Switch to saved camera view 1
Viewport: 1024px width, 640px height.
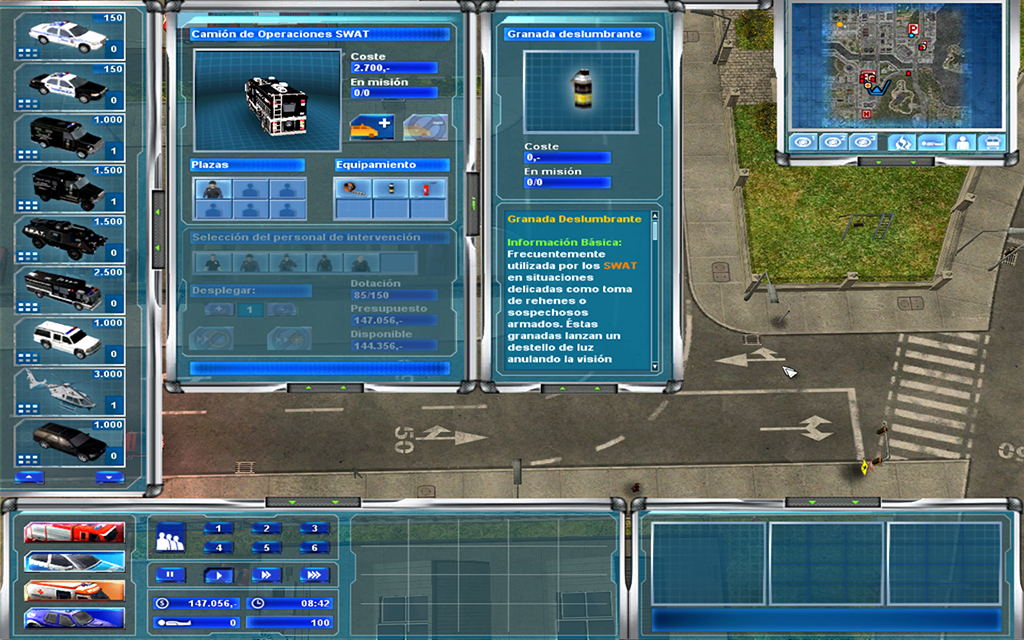[x=803, y=142]
